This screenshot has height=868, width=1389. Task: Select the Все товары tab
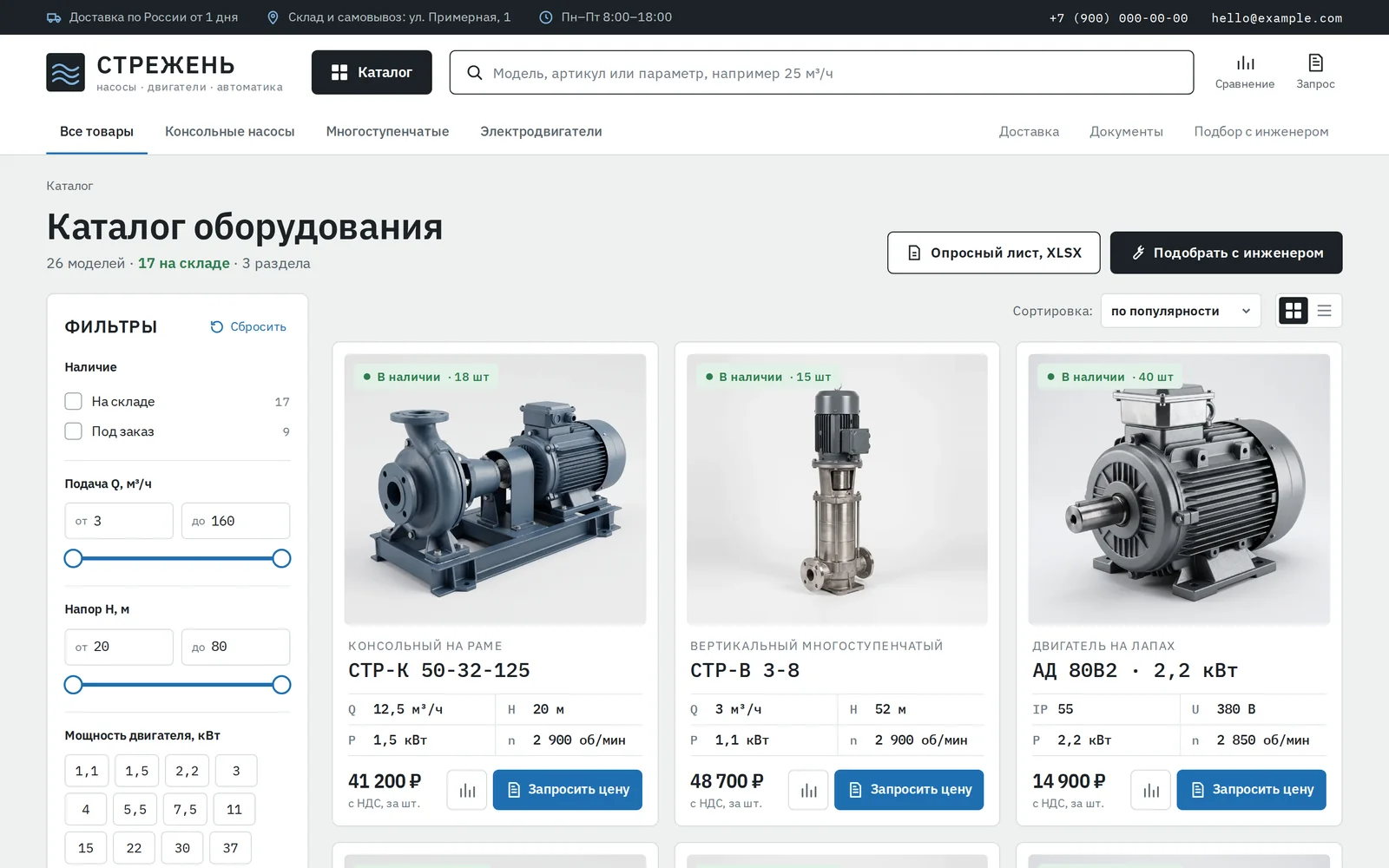click(x=96, y=132)
